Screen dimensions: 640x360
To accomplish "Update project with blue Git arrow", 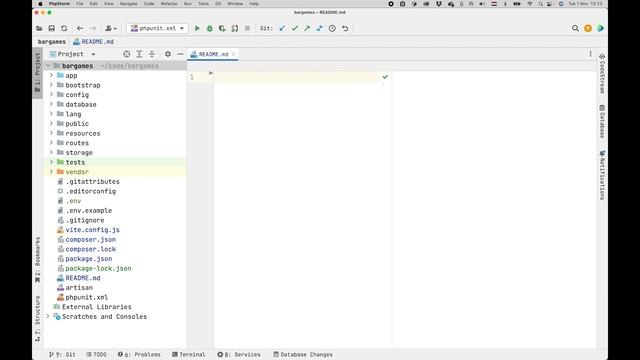I will point(282,28).
